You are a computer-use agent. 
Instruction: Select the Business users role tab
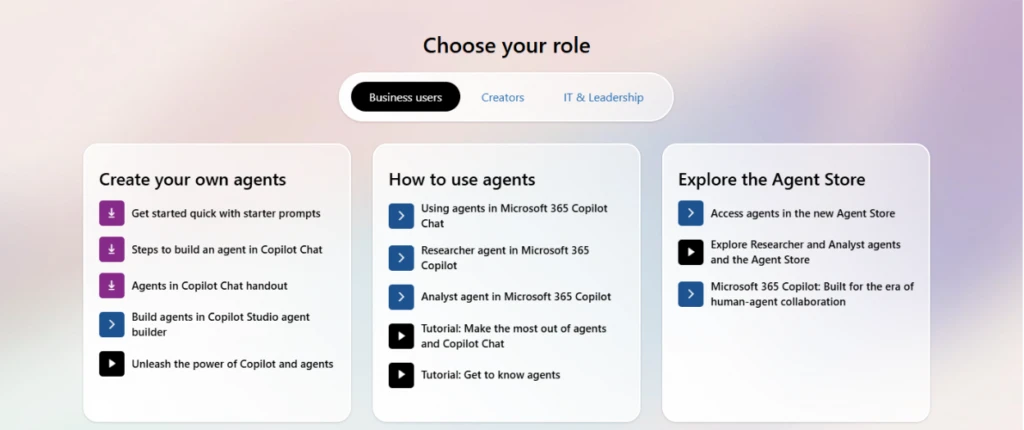pyautogui.click(x=405, y=97)
